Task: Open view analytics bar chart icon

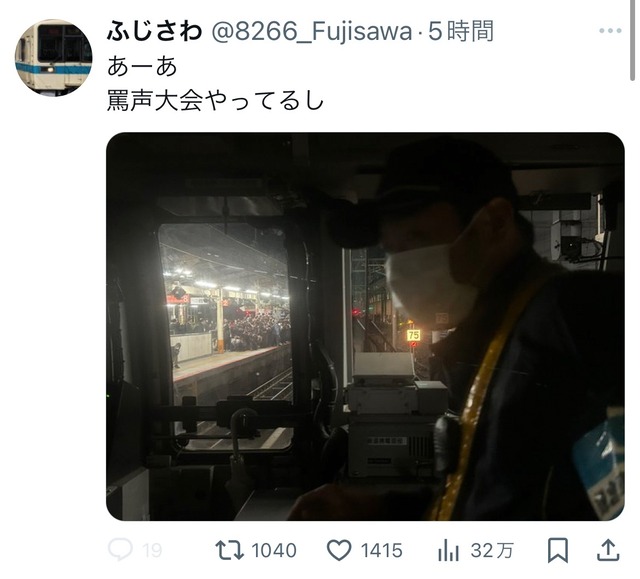Action: tap(449, 550)
